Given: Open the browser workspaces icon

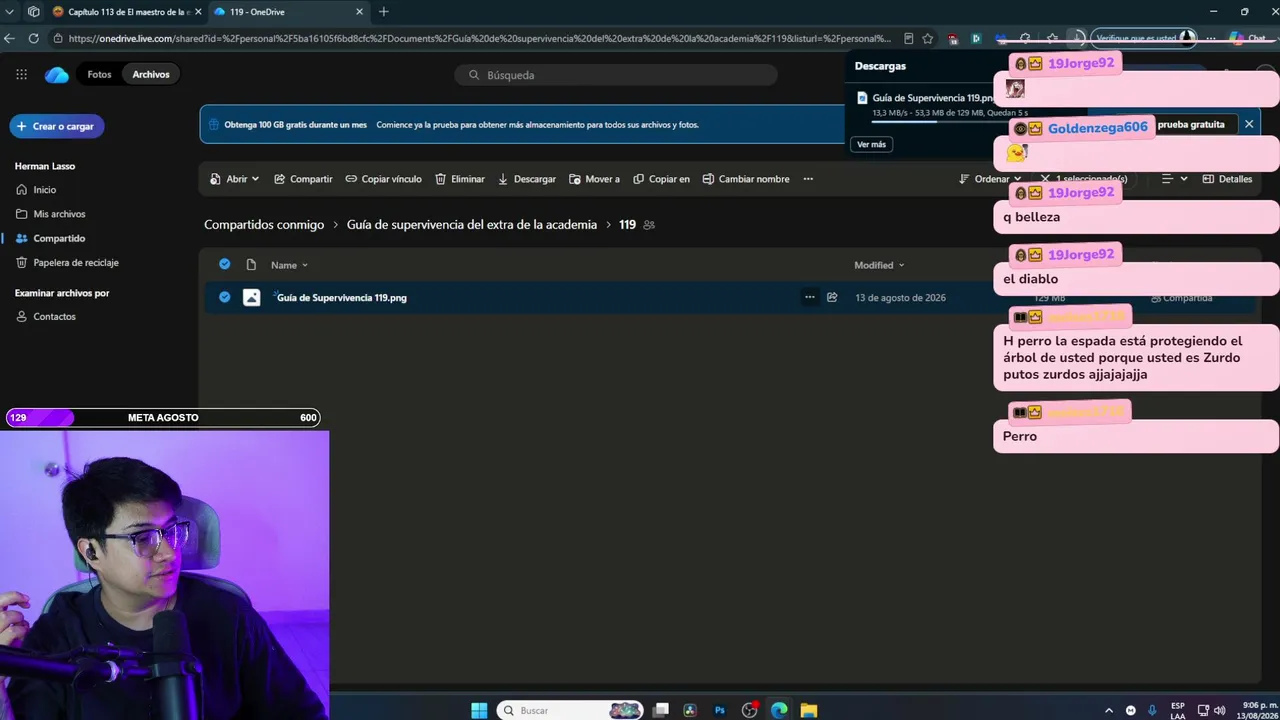Looking at the screenshot, I should point(34,12).
